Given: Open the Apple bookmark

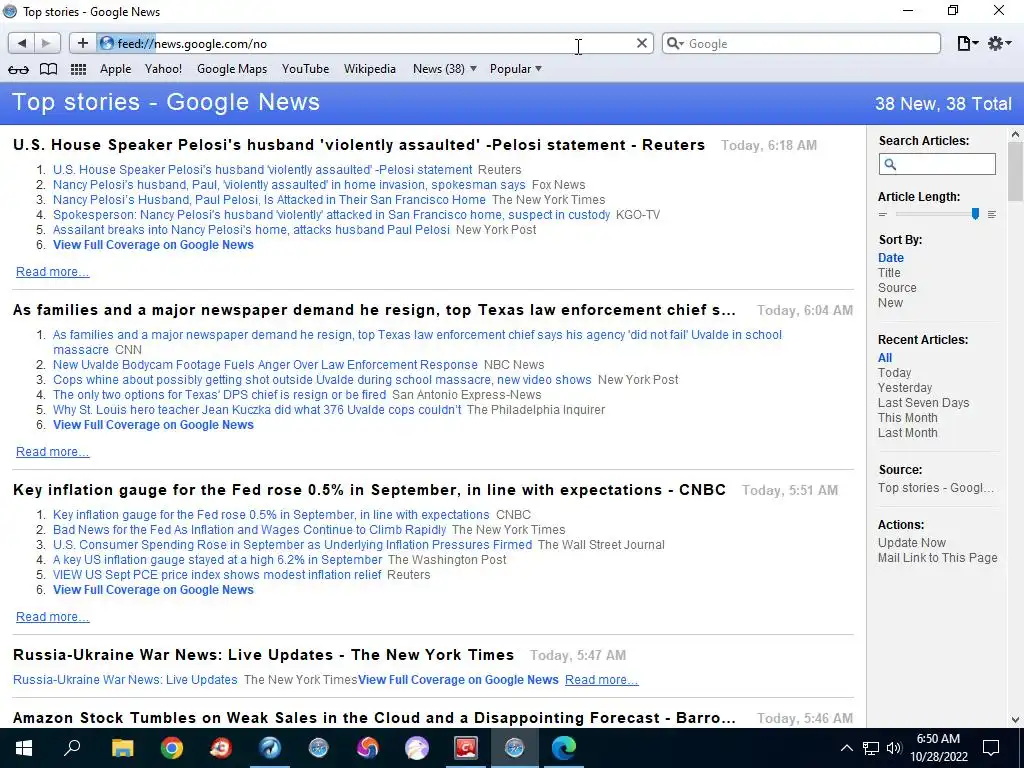Looking at the screenshot, I should point(116,69).
